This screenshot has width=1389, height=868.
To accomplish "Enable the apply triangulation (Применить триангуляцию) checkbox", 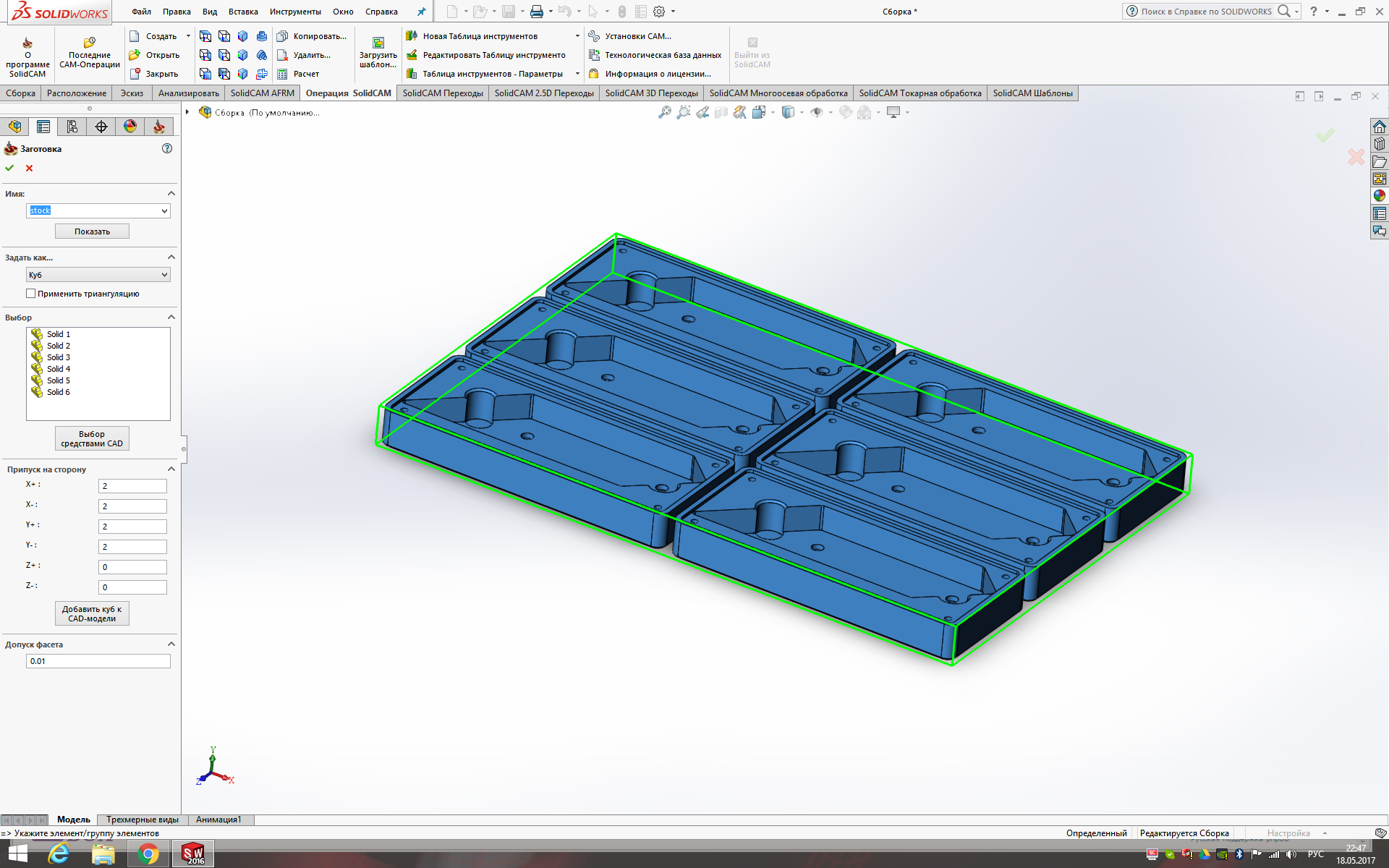I will click(x=31, y=294).
